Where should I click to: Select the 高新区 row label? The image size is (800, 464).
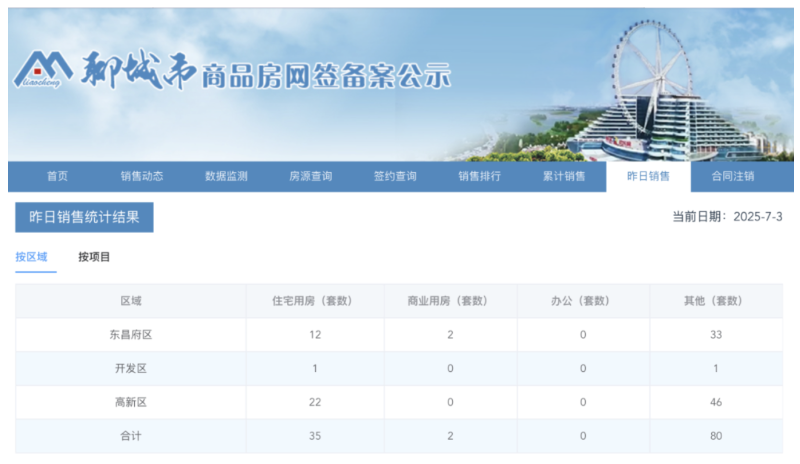point(131,402)
